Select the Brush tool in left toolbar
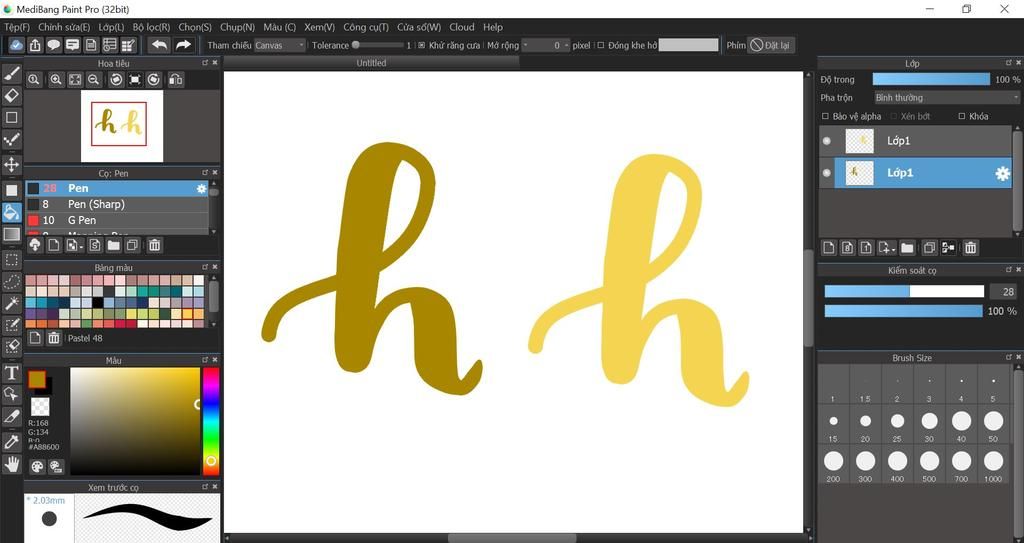Viewport: 1024px width, 543px height. click(12, 73)
